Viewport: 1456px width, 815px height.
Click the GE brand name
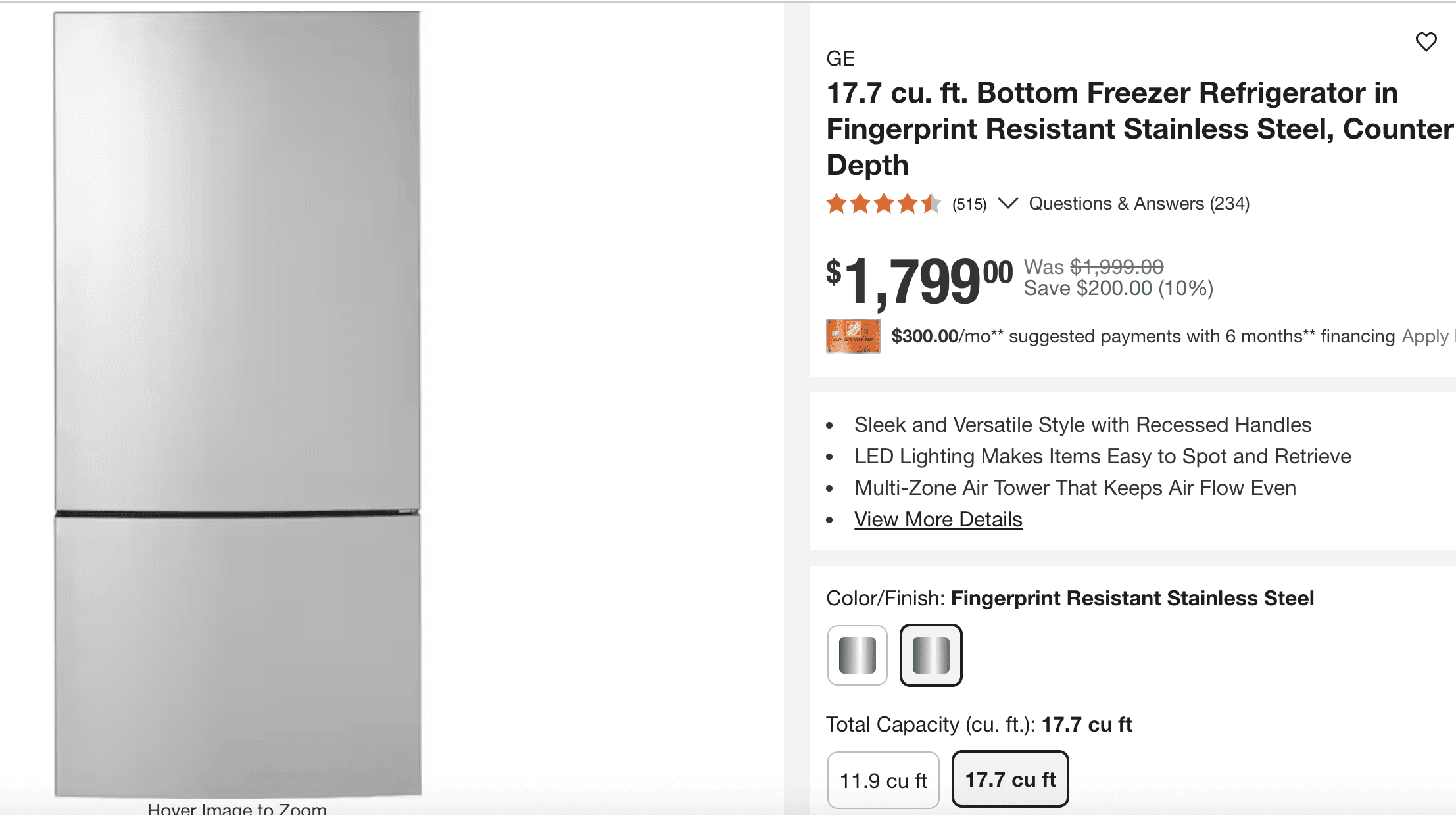840,59
